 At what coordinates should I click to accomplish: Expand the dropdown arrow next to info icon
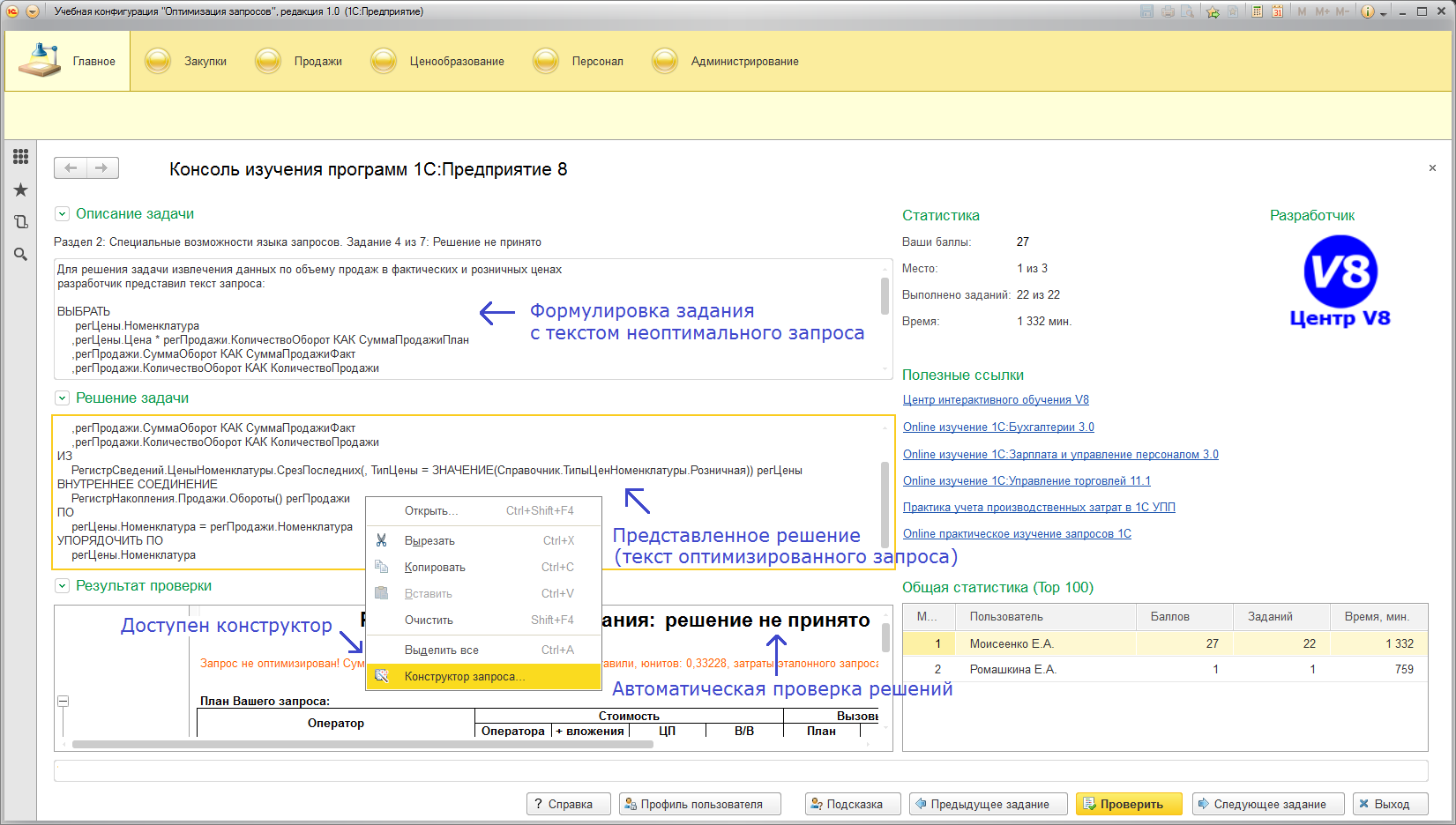1383,12
